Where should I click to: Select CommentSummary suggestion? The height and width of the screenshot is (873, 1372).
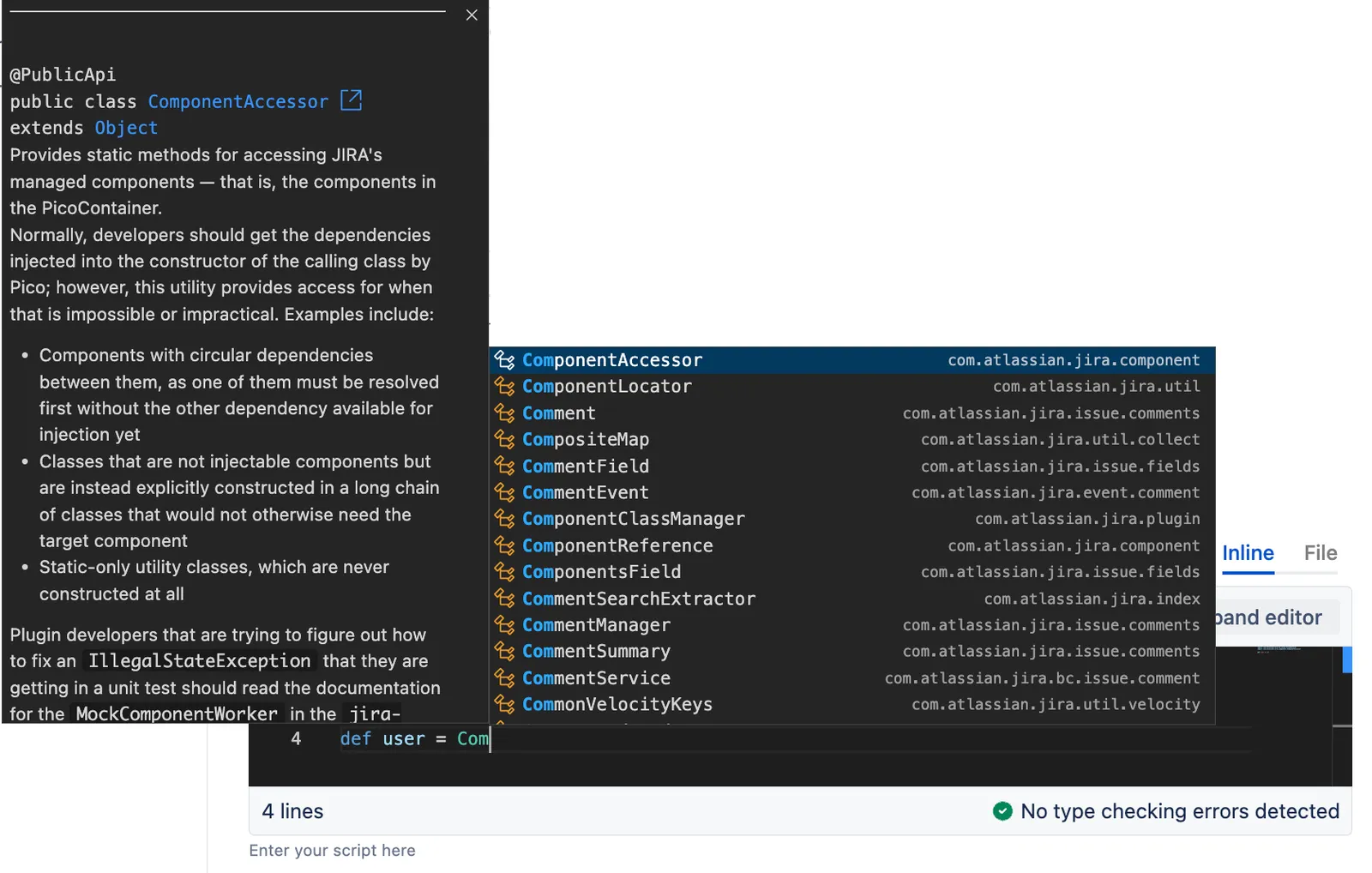click(852, 652)
